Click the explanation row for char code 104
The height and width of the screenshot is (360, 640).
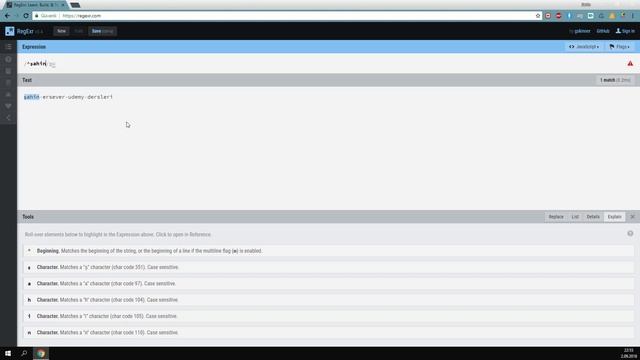coord(329,300)
